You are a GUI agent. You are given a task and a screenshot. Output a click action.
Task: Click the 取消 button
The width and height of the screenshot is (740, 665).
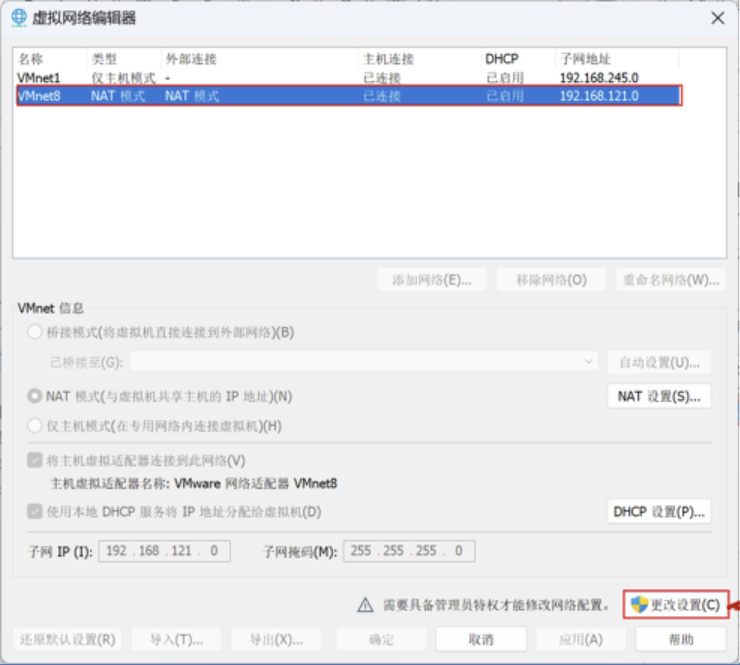click(481, 640)
